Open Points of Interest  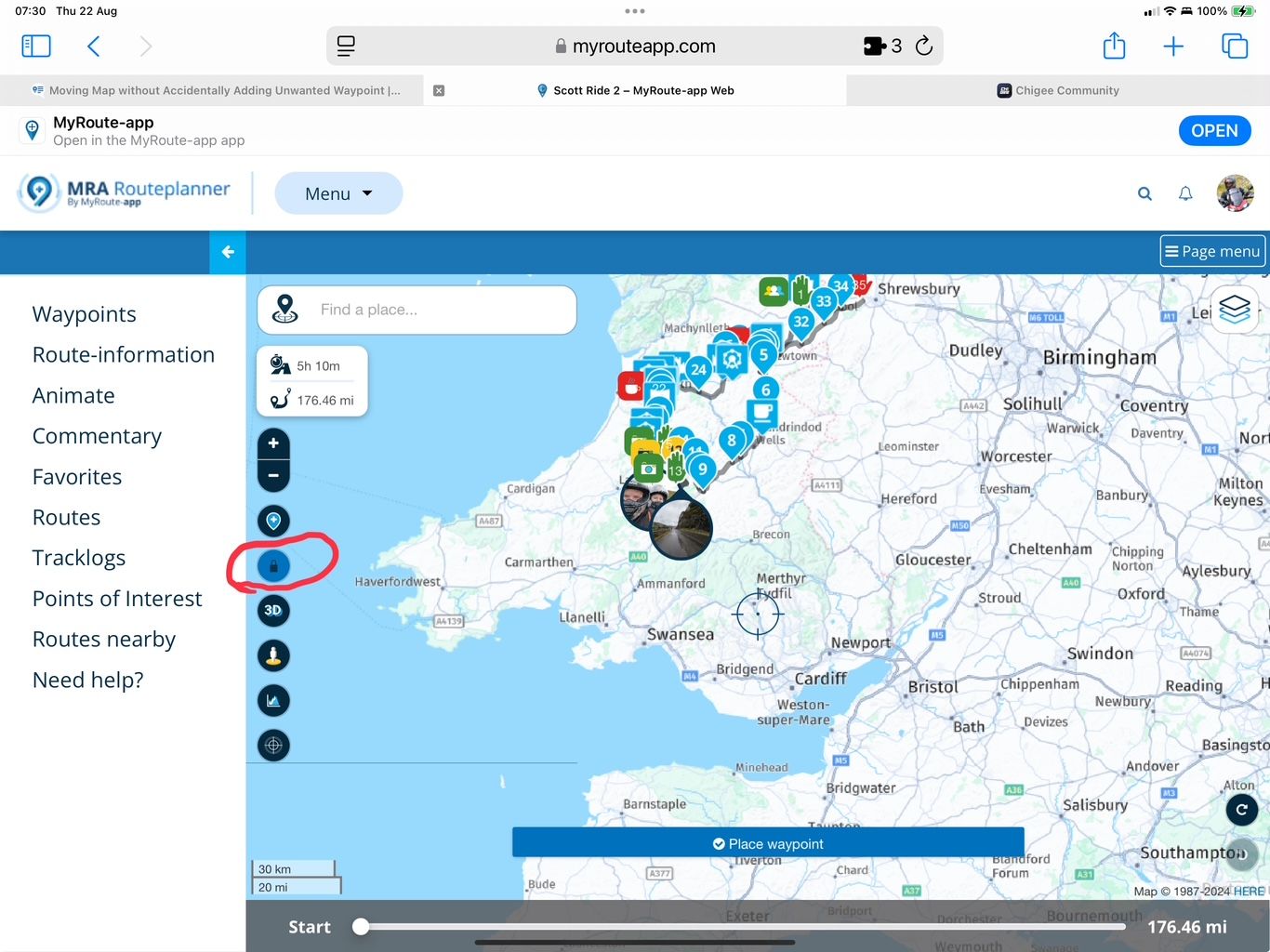click(117, 599)
